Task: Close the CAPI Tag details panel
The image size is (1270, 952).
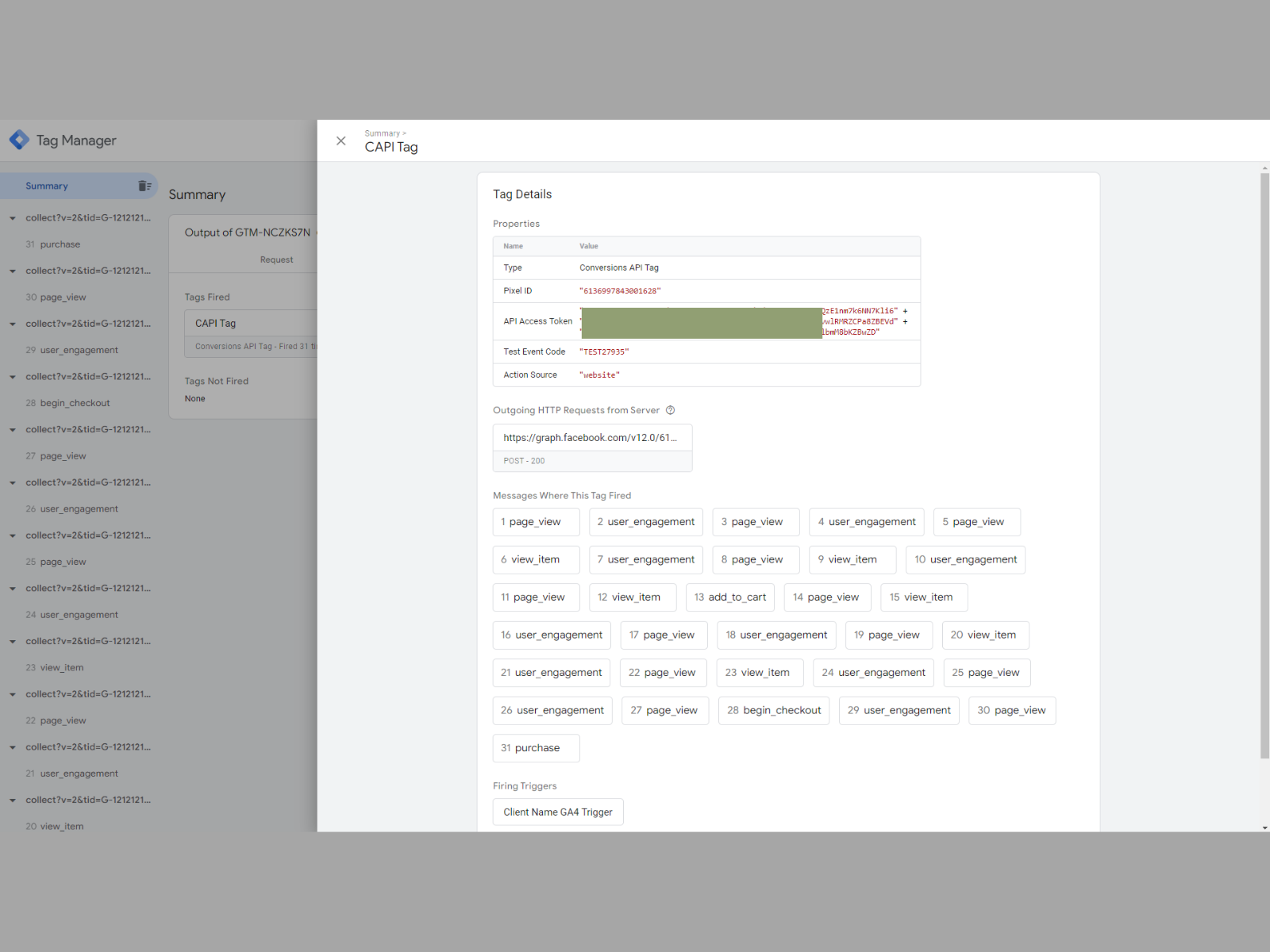Action: [341, 140]
